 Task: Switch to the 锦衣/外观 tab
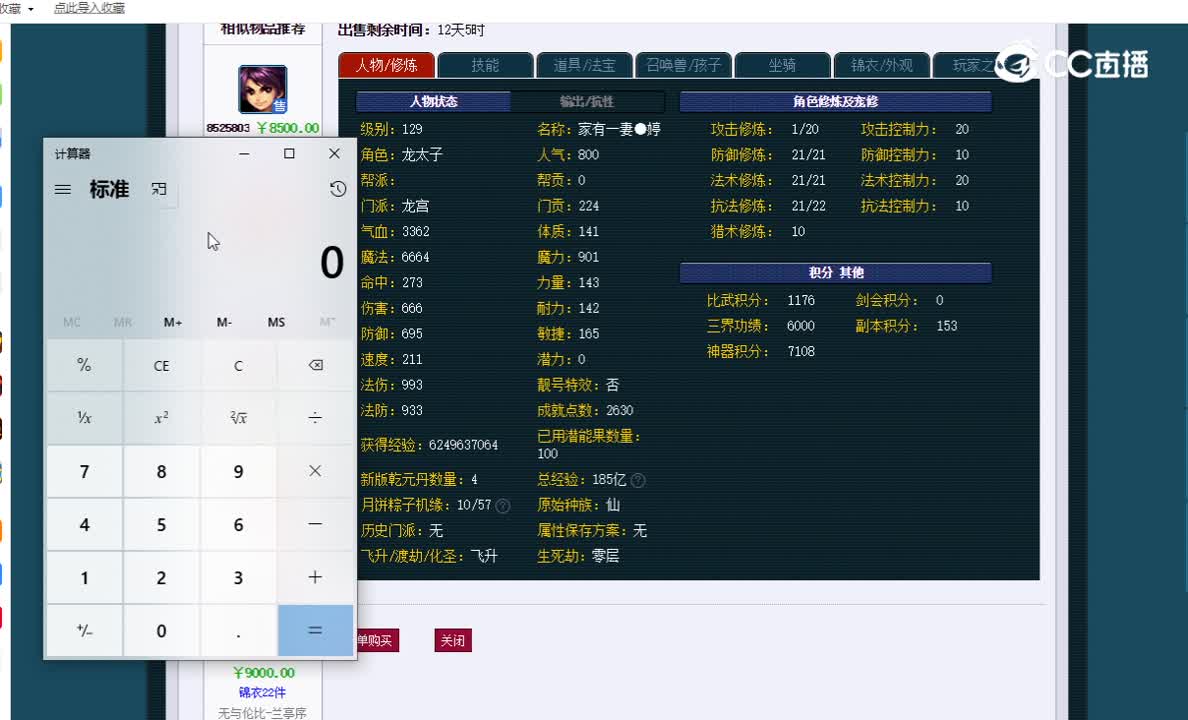pyautogui.click(x=881, y=65)
